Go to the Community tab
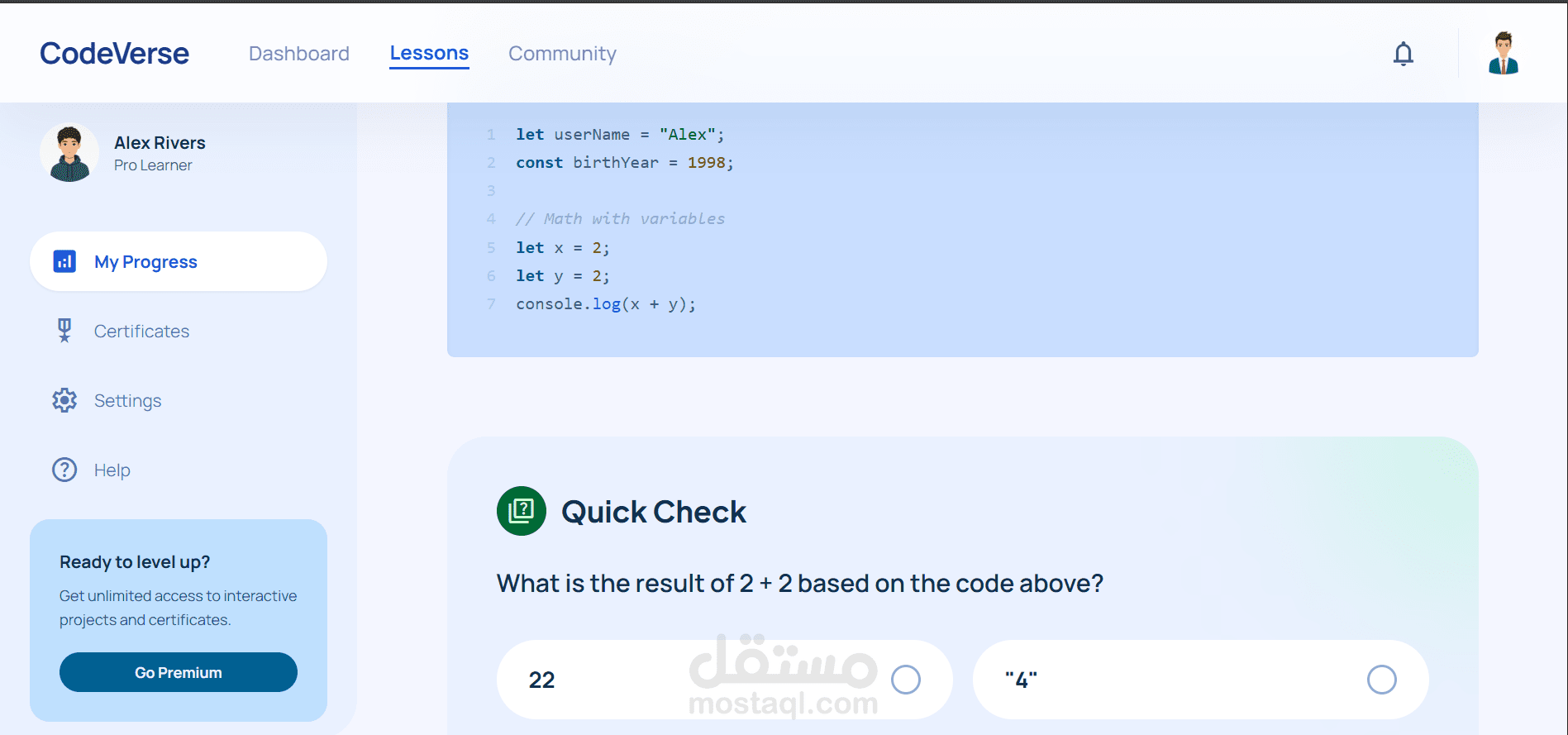This screenshot has height=735, width=1568. tap(562, 54)
